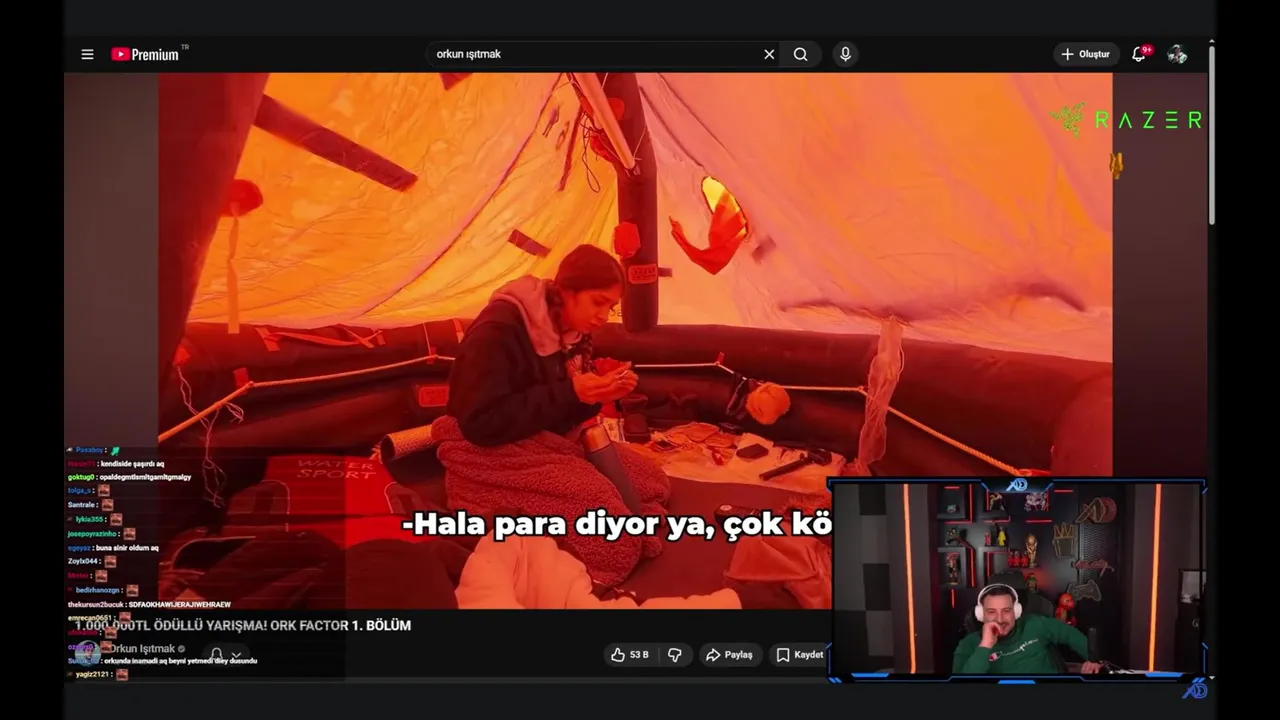Click the video player to pause playback
The height and width of the screenshot is (720, 1280).
click(635, 340)
